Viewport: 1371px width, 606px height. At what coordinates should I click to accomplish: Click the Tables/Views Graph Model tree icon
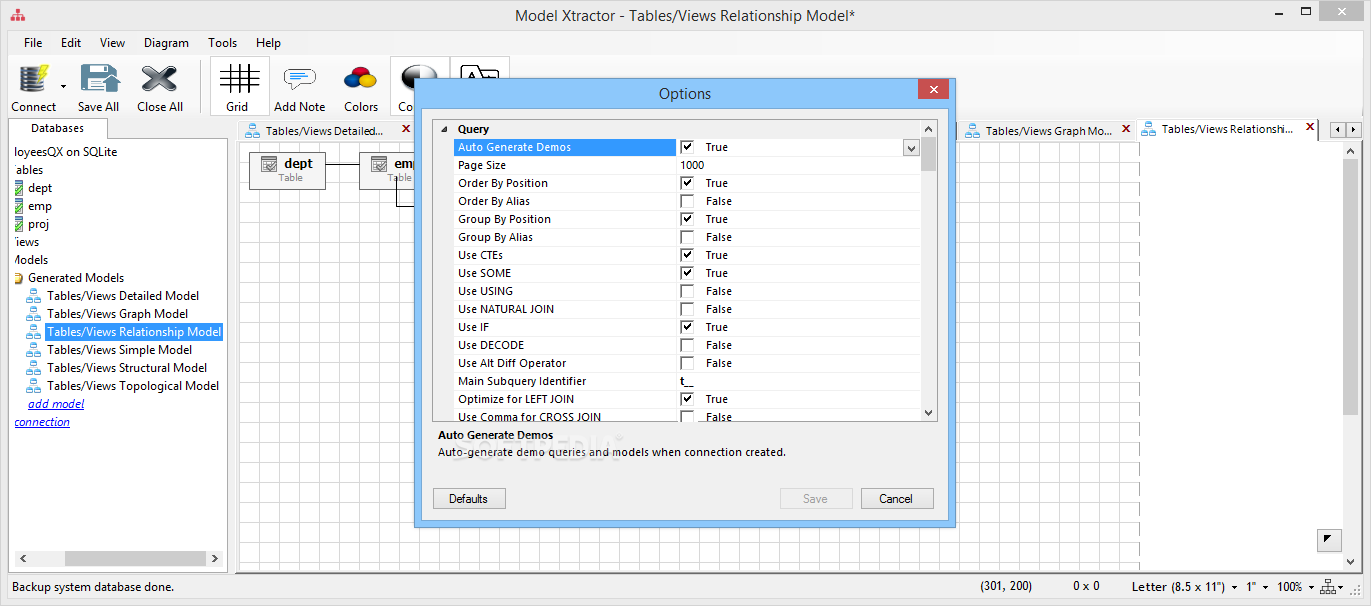coord(34,314)
